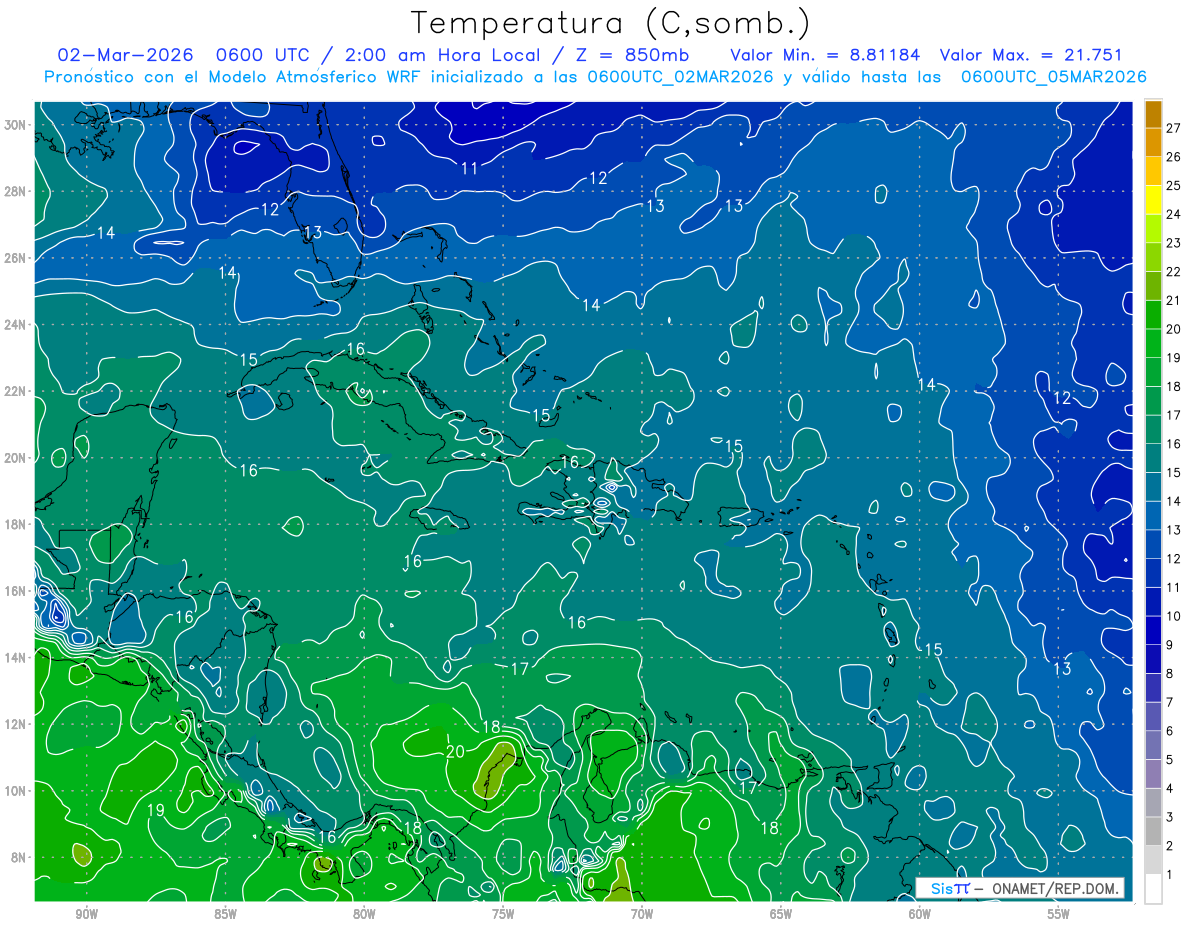Click the legend value '4'
Viewport: 1200px width, 927px height.
1170,789
